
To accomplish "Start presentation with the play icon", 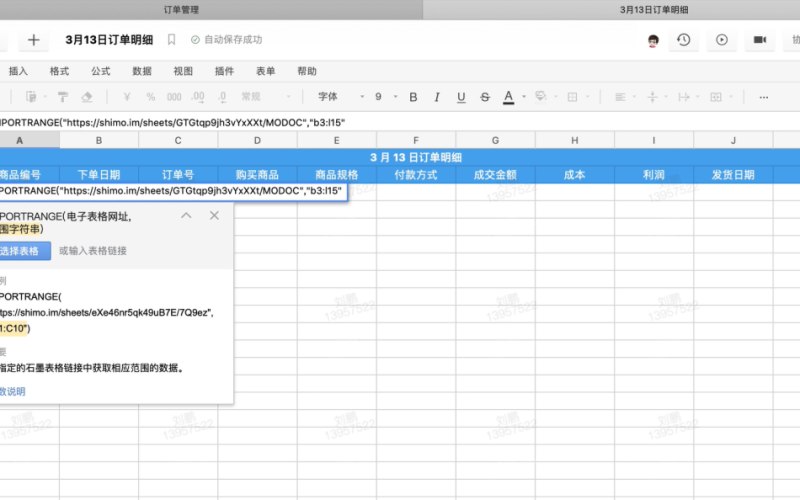I will 721,40.
